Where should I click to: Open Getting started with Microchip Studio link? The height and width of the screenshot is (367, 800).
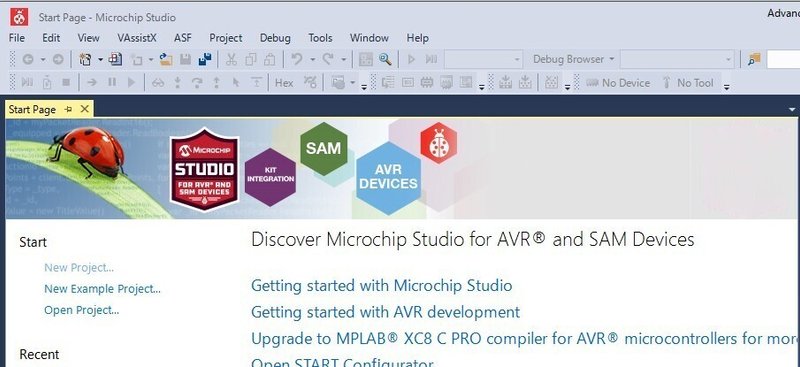(x=382, y=285)
